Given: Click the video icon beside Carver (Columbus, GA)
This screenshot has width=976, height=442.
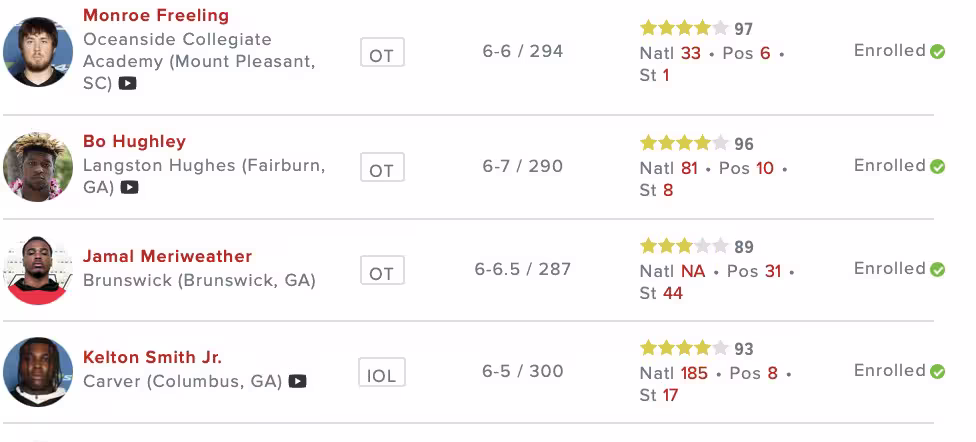Looking at the screenshot, I should pos(297,381).
